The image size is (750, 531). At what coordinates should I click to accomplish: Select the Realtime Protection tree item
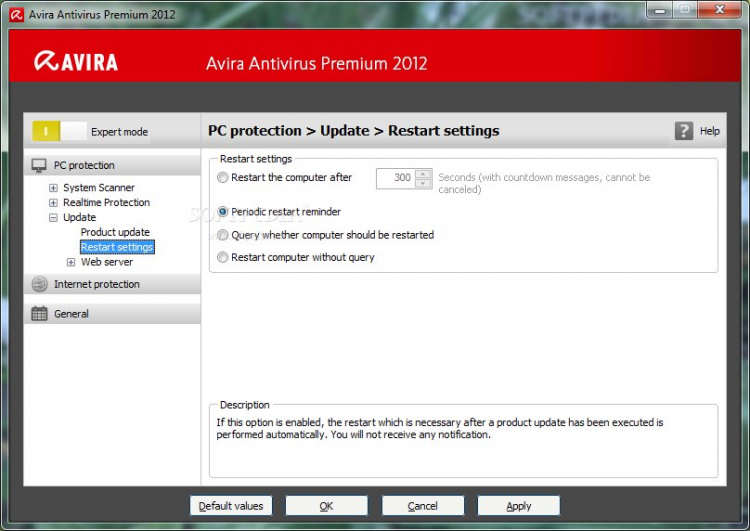pos(106,202)
